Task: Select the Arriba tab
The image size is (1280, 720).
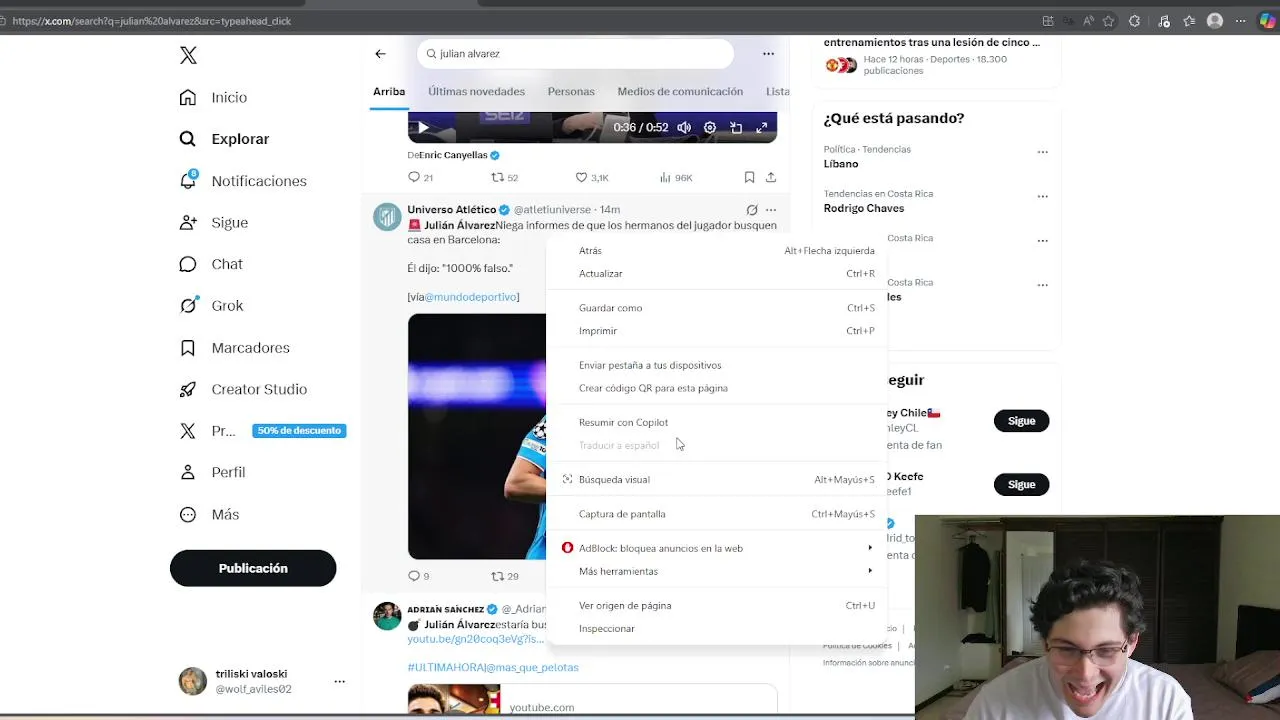Action: tap(389, 91)
